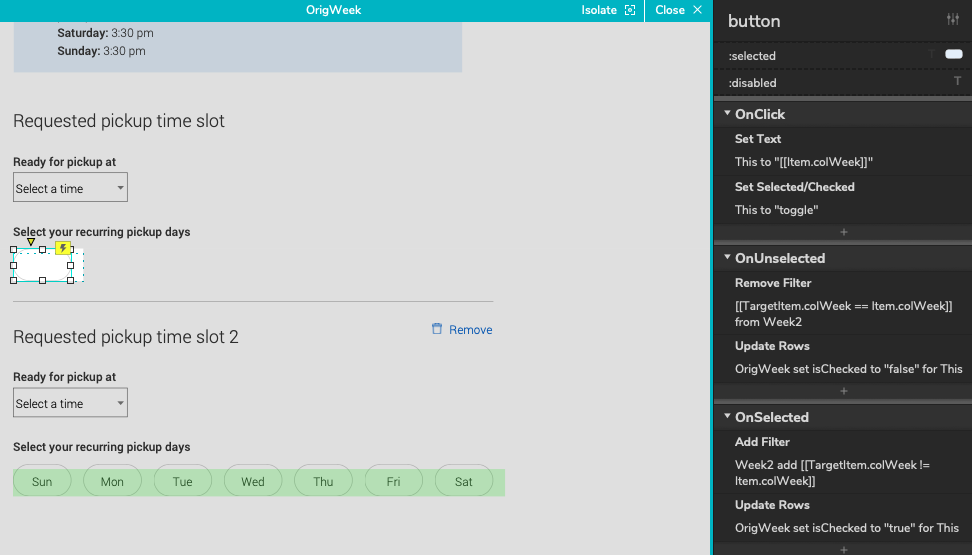The image size is (972, 555).
Task: Collapse the OnSelected event section
Action: 728,417
